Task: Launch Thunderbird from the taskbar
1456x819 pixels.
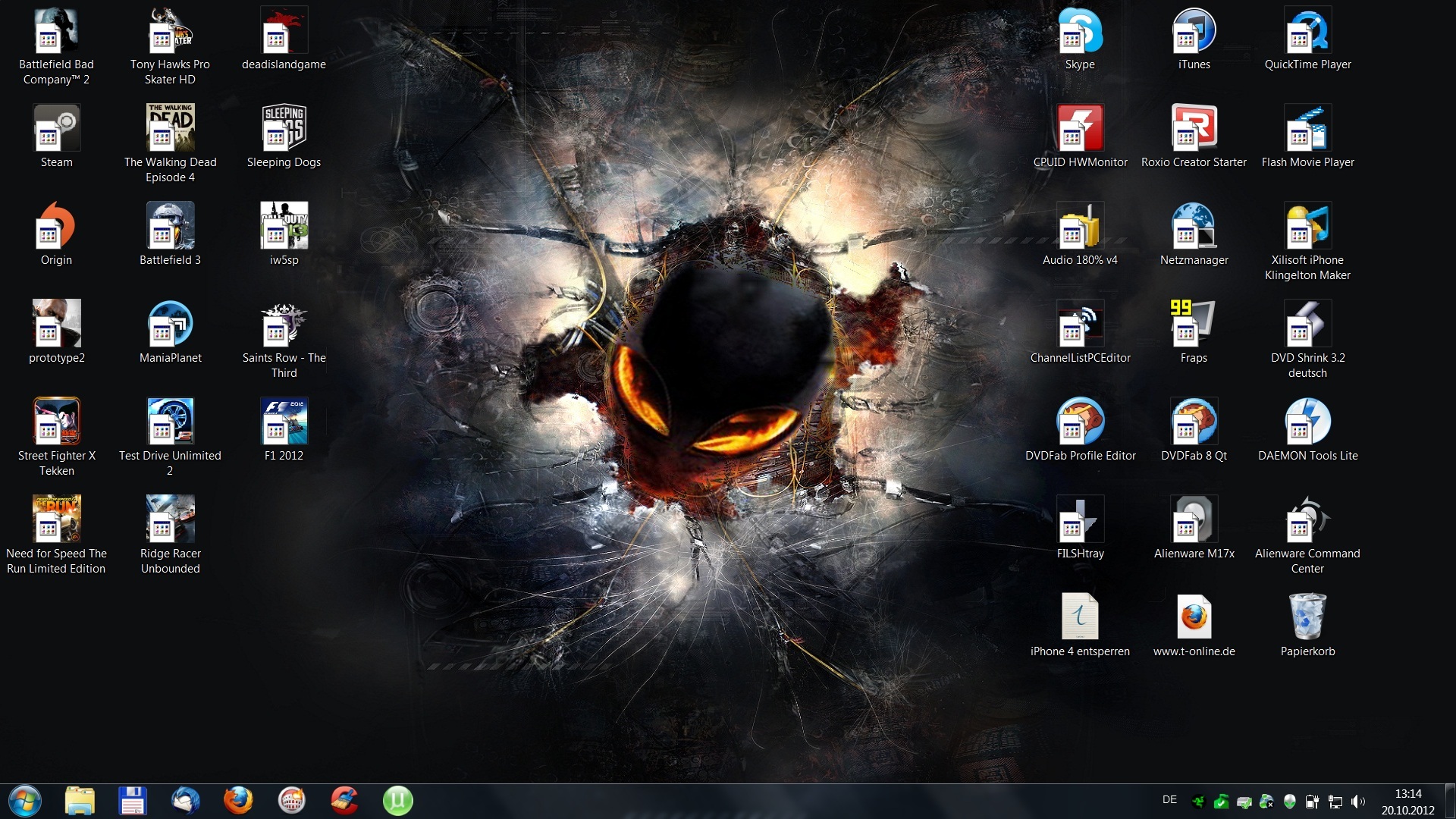Action: [186, 801]
